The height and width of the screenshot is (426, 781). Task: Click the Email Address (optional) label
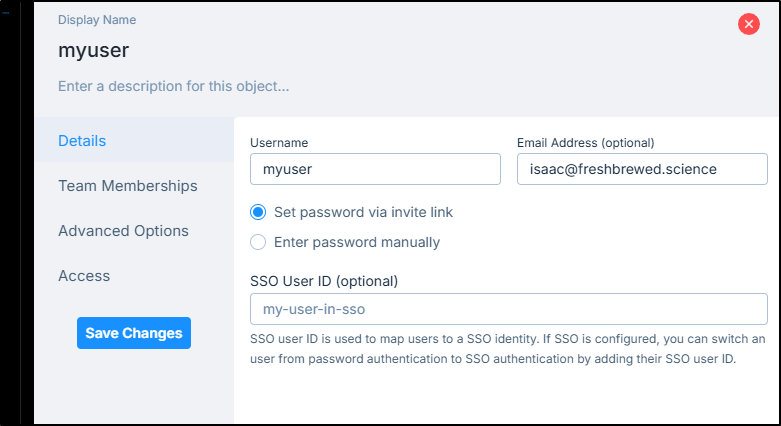tap(586, 142)
